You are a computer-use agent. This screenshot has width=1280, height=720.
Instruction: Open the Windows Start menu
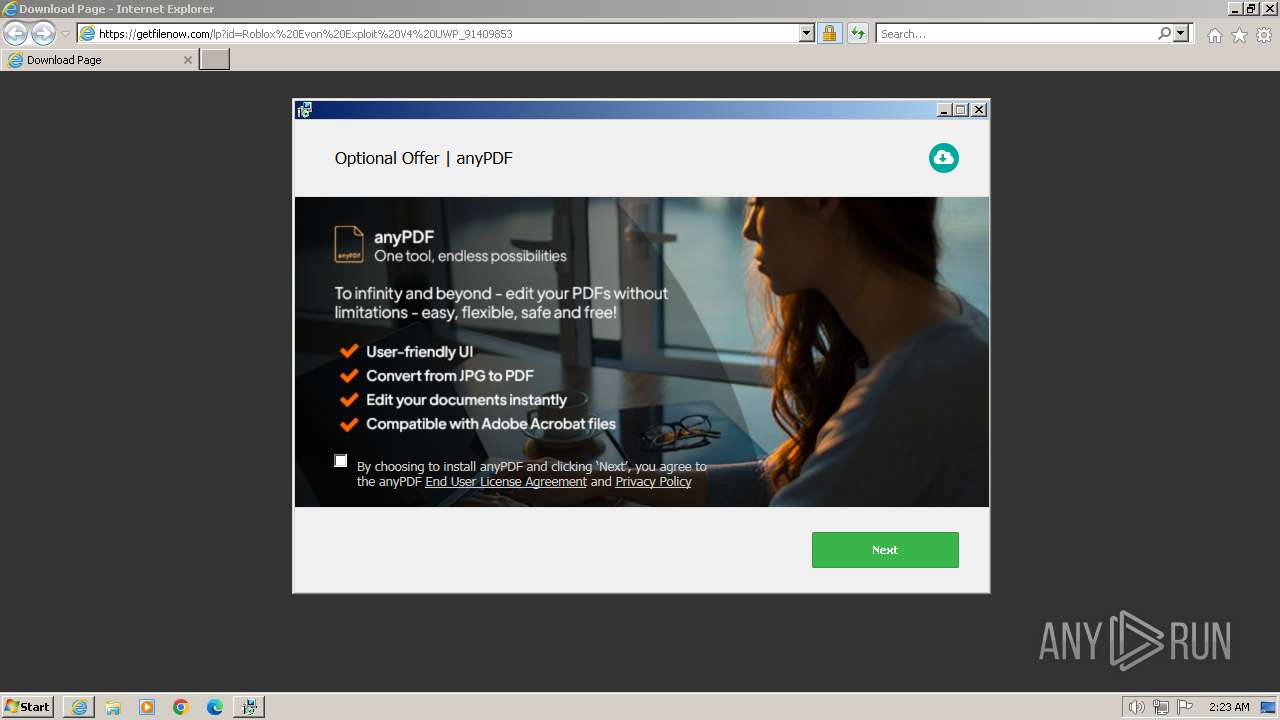[x=28, y=707]
